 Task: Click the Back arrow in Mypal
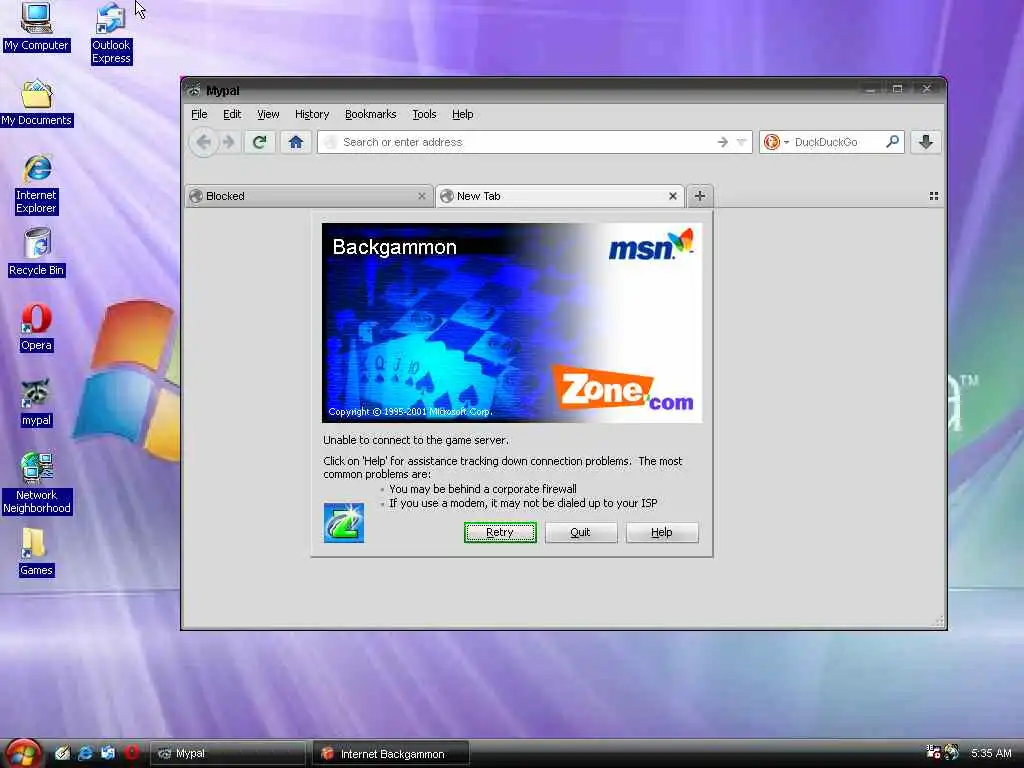coord(204,142)
